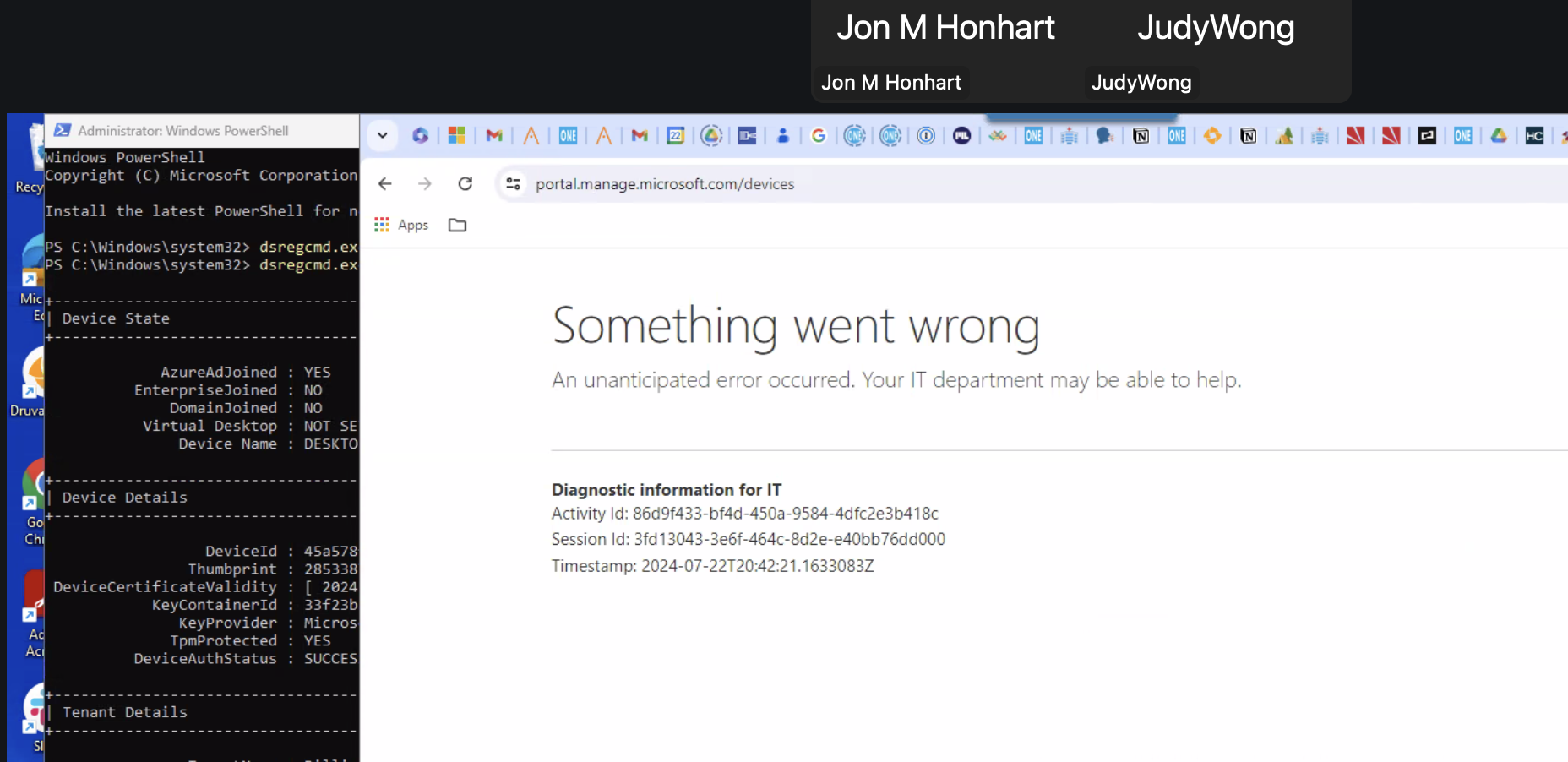Click the KeyContainerId line in PowerShell

tap(255, 605)
